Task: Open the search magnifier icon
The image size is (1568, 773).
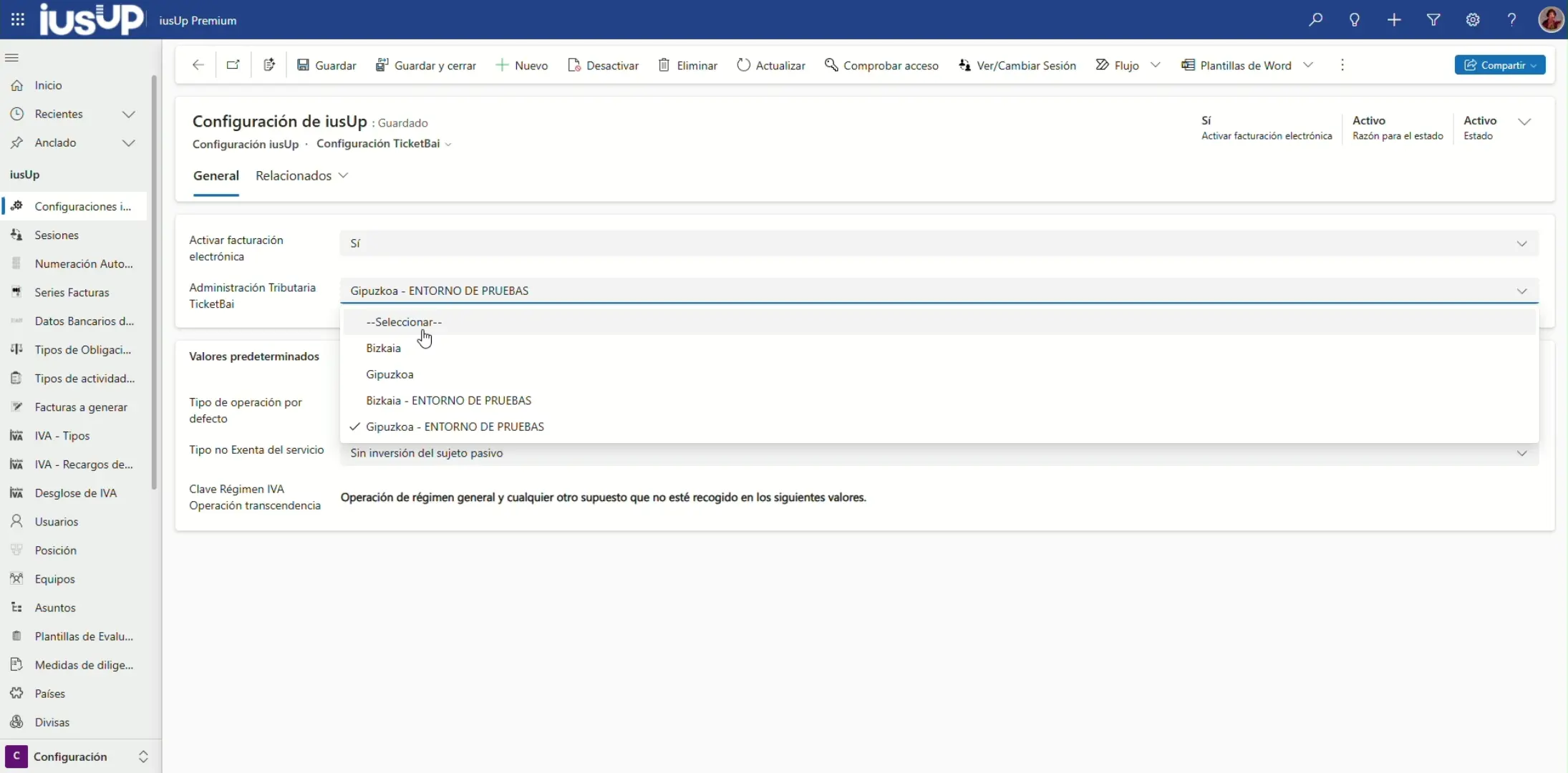Action: (x=1315, y=20)
